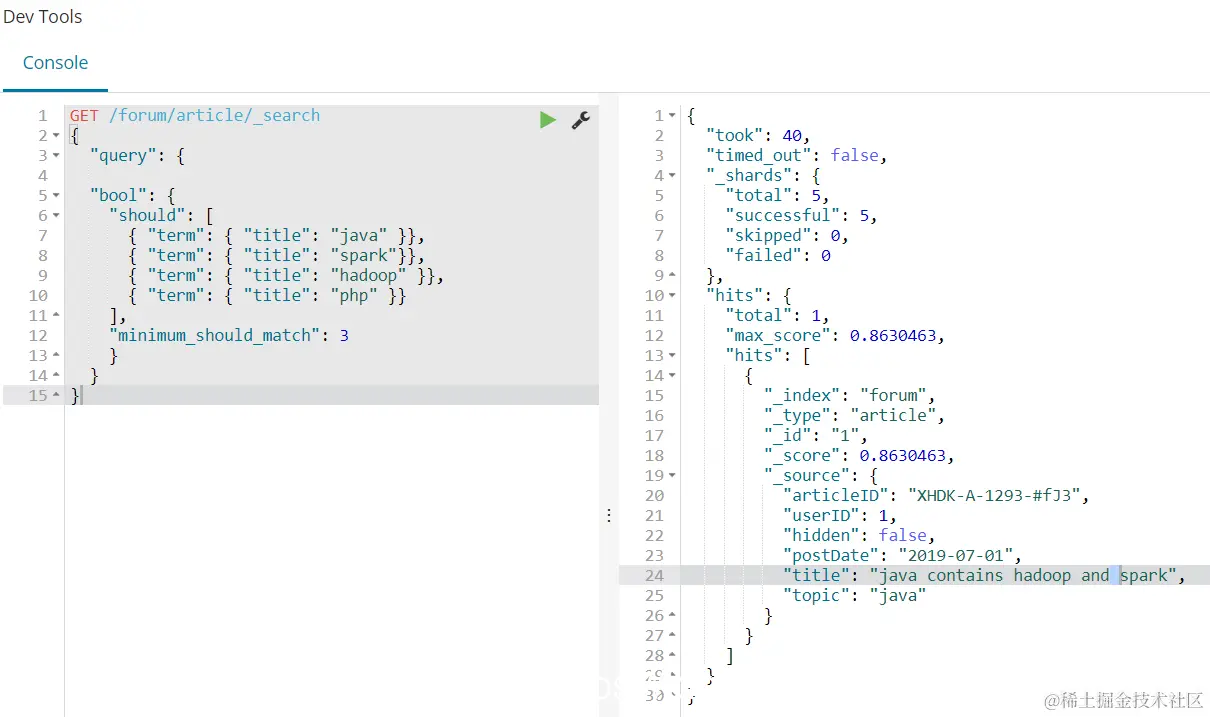The height and width of the screenshot is (717, 1210).
Task: Collapse the hit object at response line 14
Action: click(672, 376)
